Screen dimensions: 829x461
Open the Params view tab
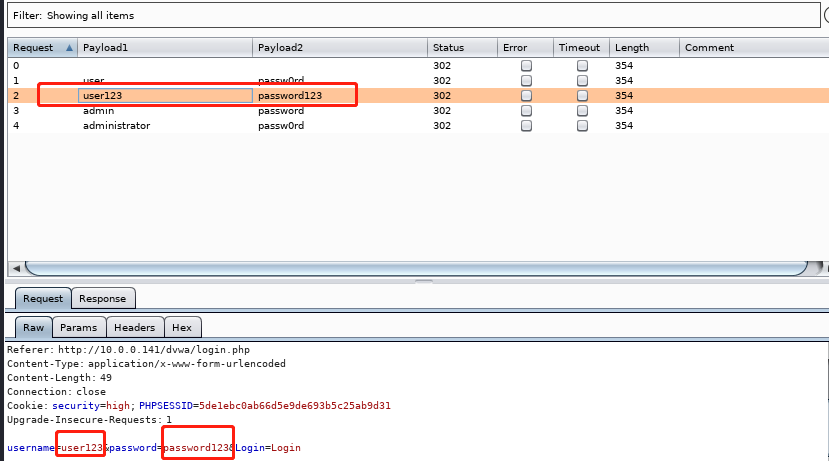click(78, 328)
